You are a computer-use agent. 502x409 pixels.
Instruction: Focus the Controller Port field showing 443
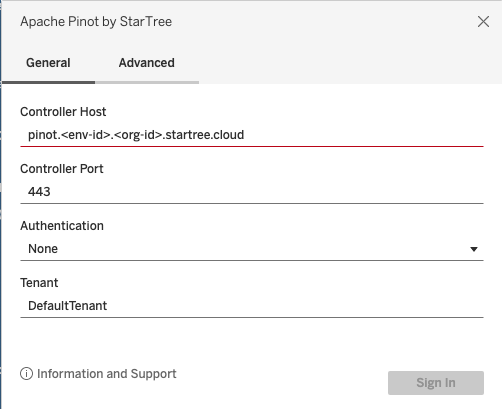(x=252, y=192)
